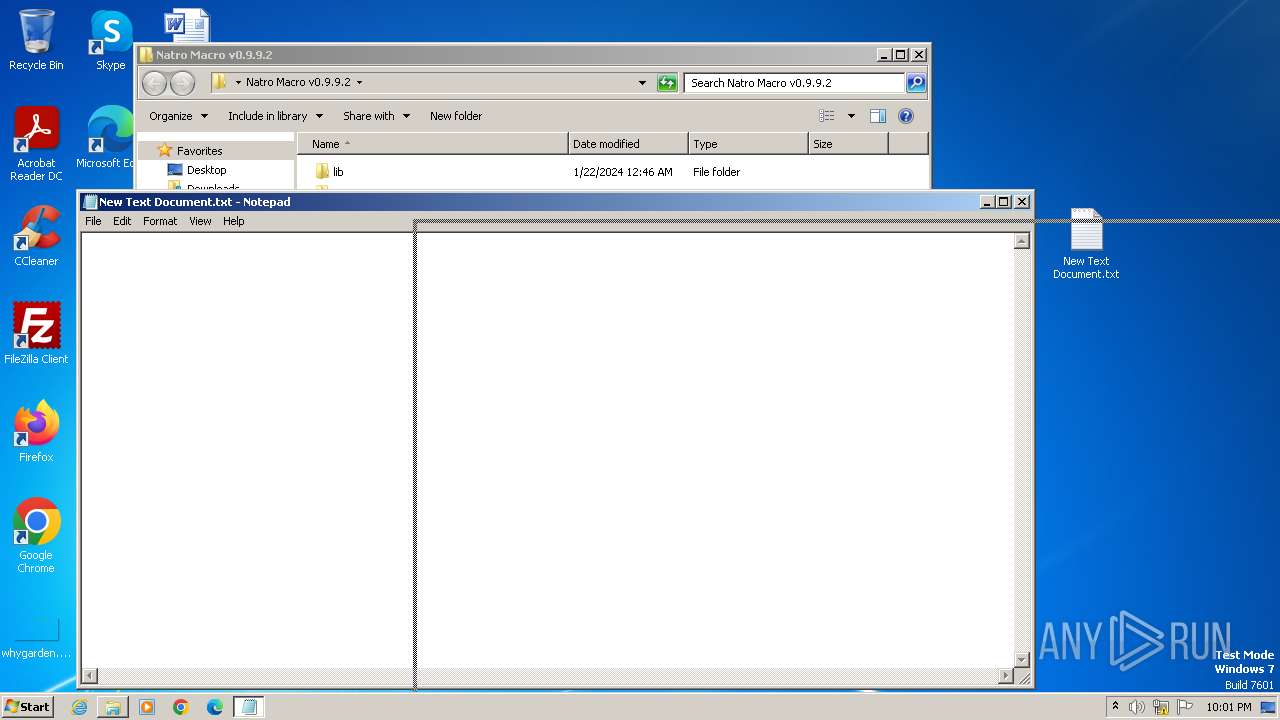
Task: Click inside Notepad text area
Action: (547, 450)
